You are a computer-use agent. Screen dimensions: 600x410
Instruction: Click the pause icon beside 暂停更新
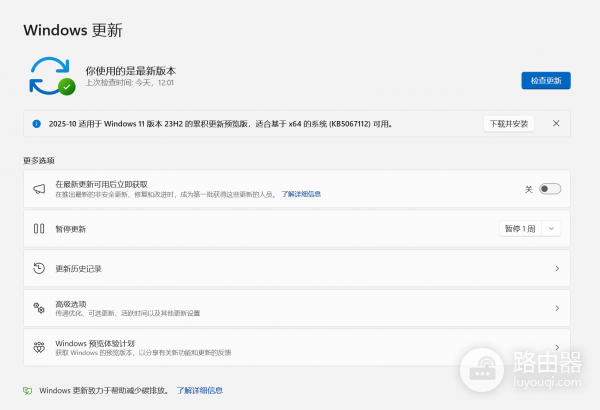point(39,229)
